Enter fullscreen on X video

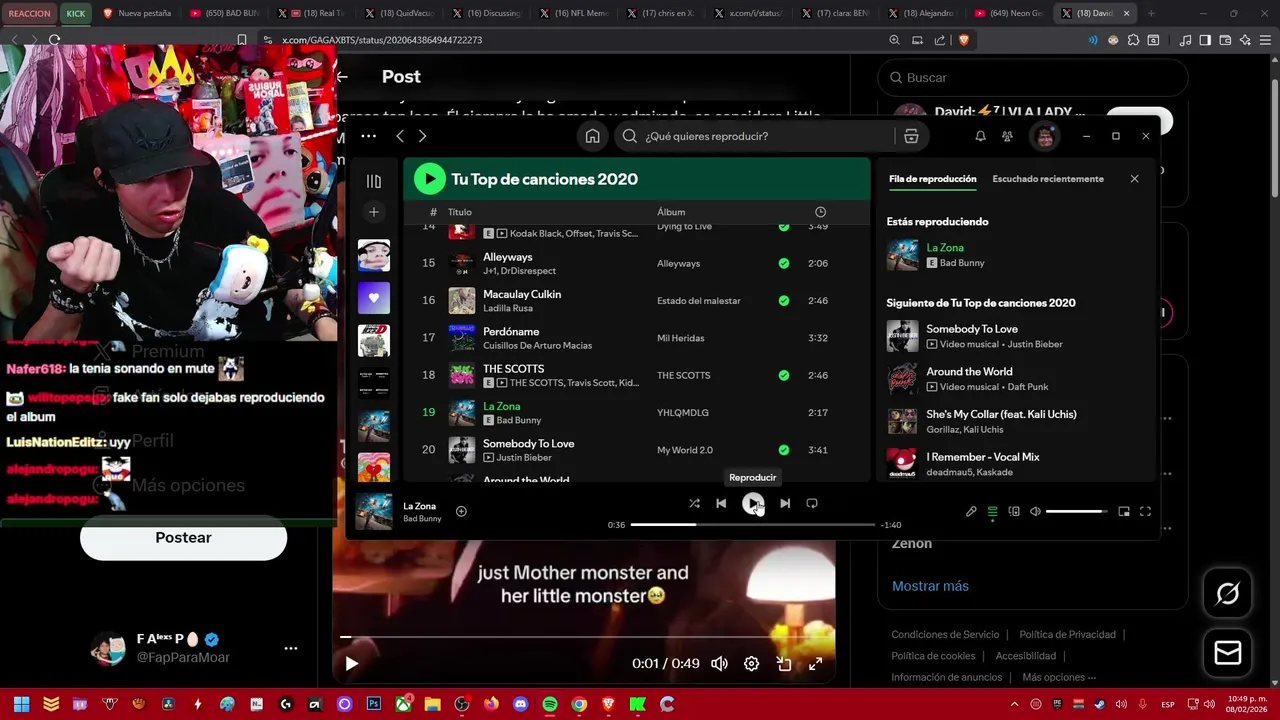(x=815, y=663)
